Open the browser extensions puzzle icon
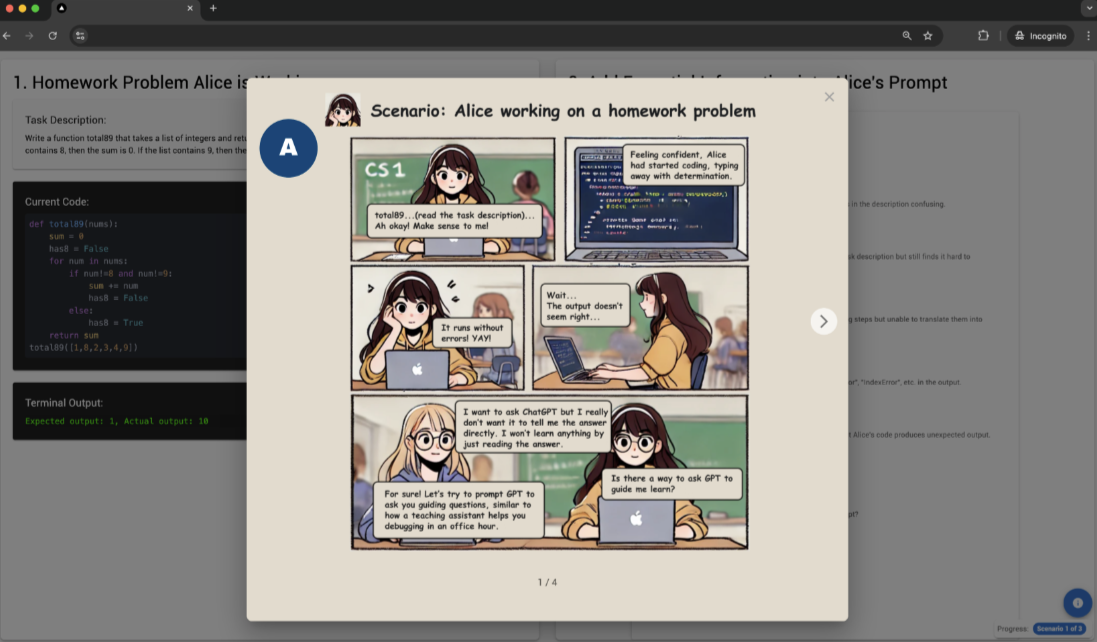The width and height of the screenshot is (1097, 642). pyautogui.click(x=984, y=35)
